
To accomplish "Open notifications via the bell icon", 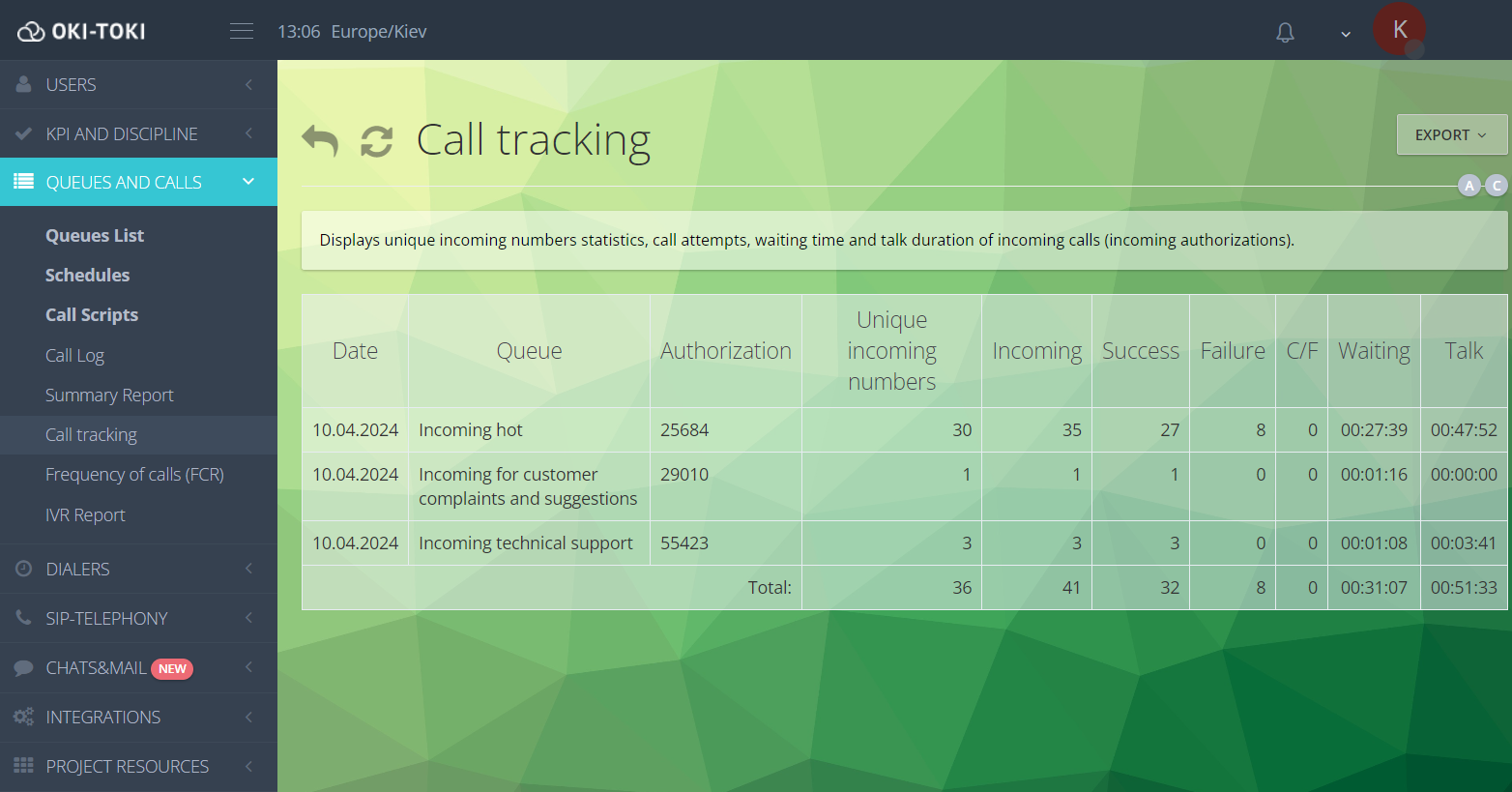I will [1285, 32].
